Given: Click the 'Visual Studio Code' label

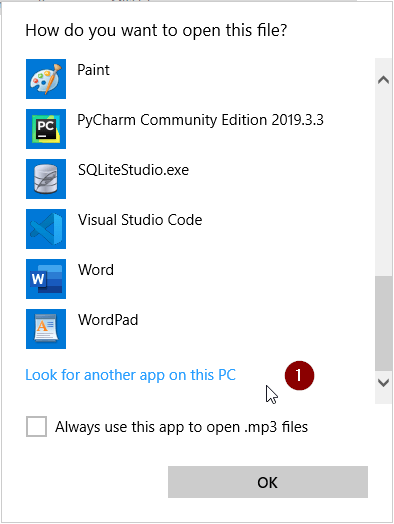Looking at the screenshot, I should click(140, 220).
